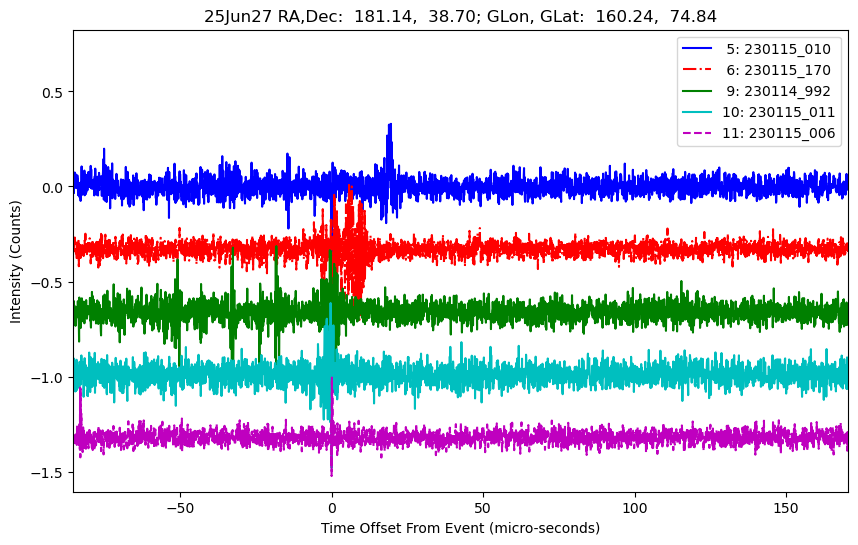Viewport: 858px width, 545px height.
Task: Click the plot title starting with 25Jun27 RA,Dec
Action: pos(460,16)
